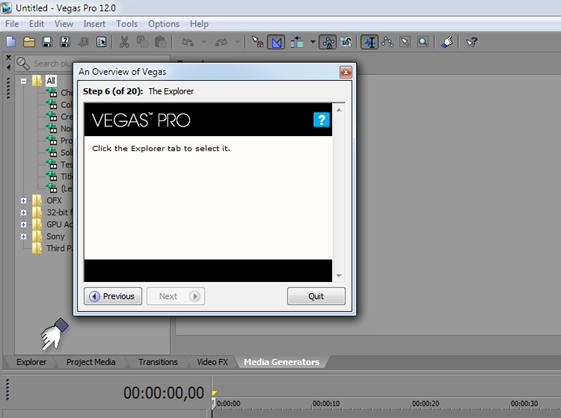This screenshot has width=561, height=418.
Task: Save project using the floppy disk icon
Action: pyautogui.click(x=47, y=42)
